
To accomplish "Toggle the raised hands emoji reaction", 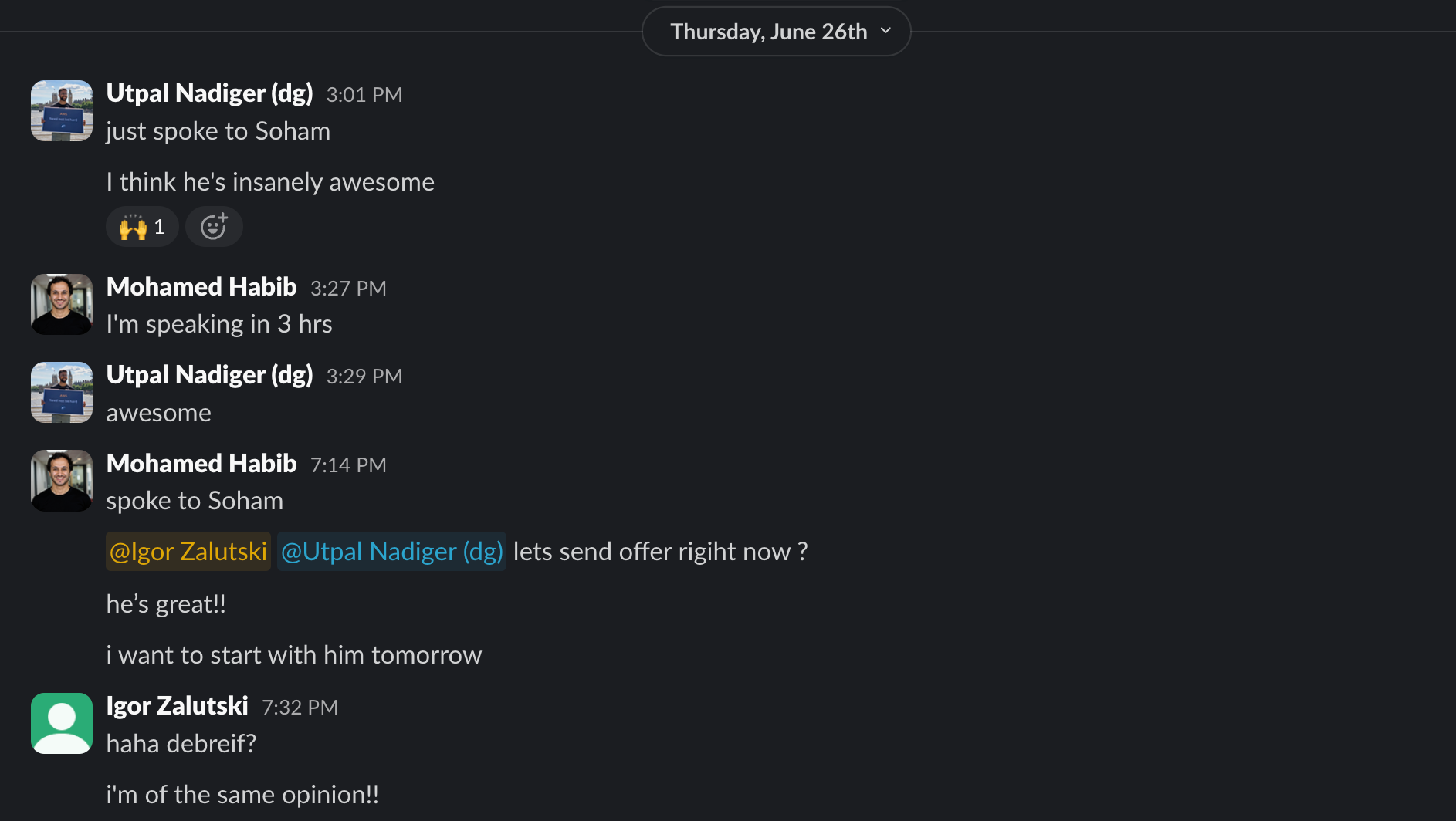I will (x=142, y=227).
